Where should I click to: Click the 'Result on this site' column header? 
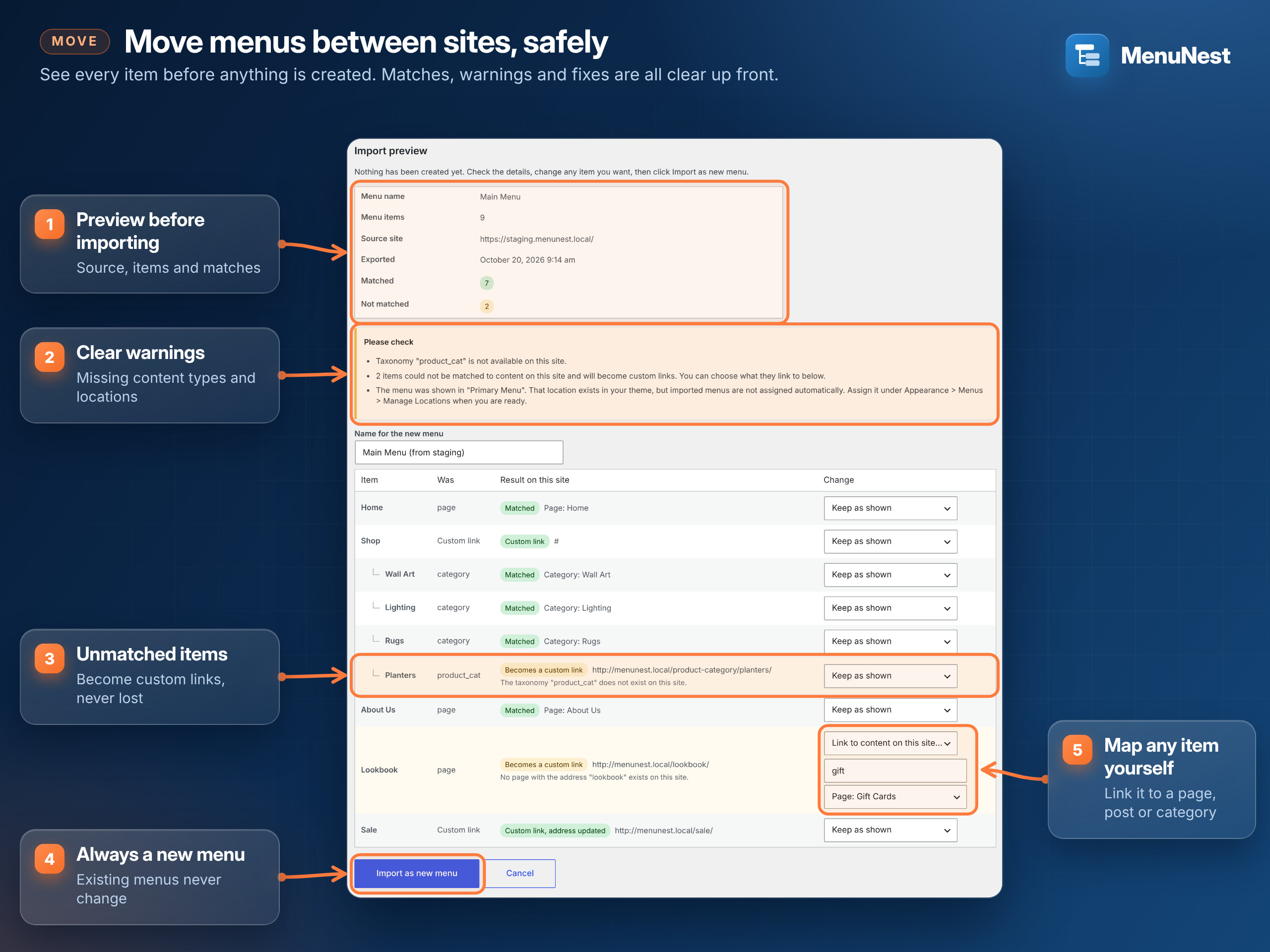pyautogui.click(x=534, y=480)
